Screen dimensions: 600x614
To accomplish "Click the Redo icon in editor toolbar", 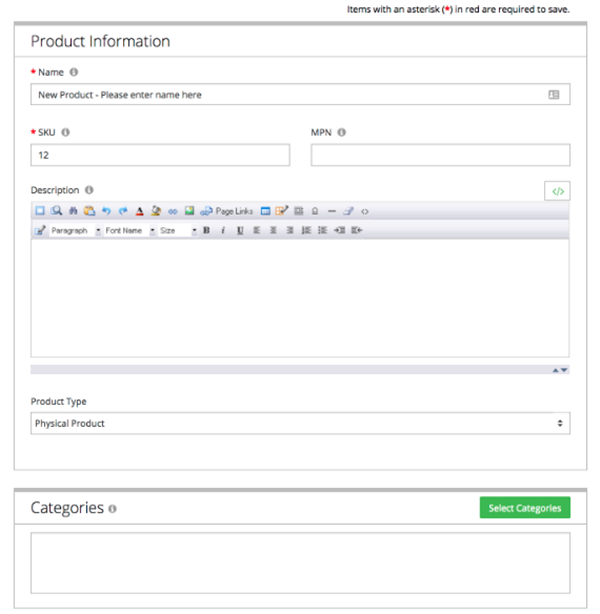I will 123,211.
